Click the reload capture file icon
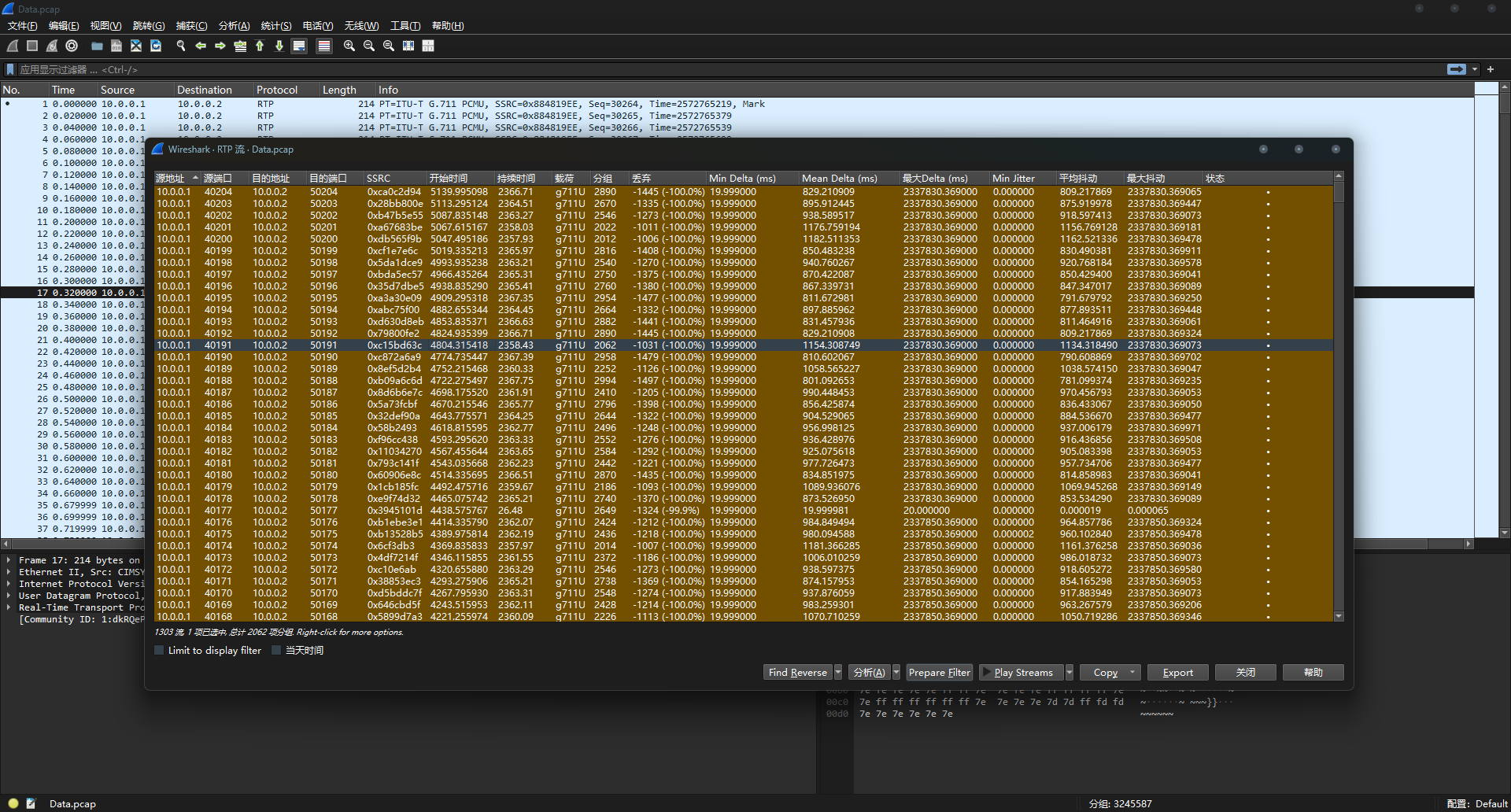The image size is (1511, 812). pyautogui.click(x=156, y=46)
